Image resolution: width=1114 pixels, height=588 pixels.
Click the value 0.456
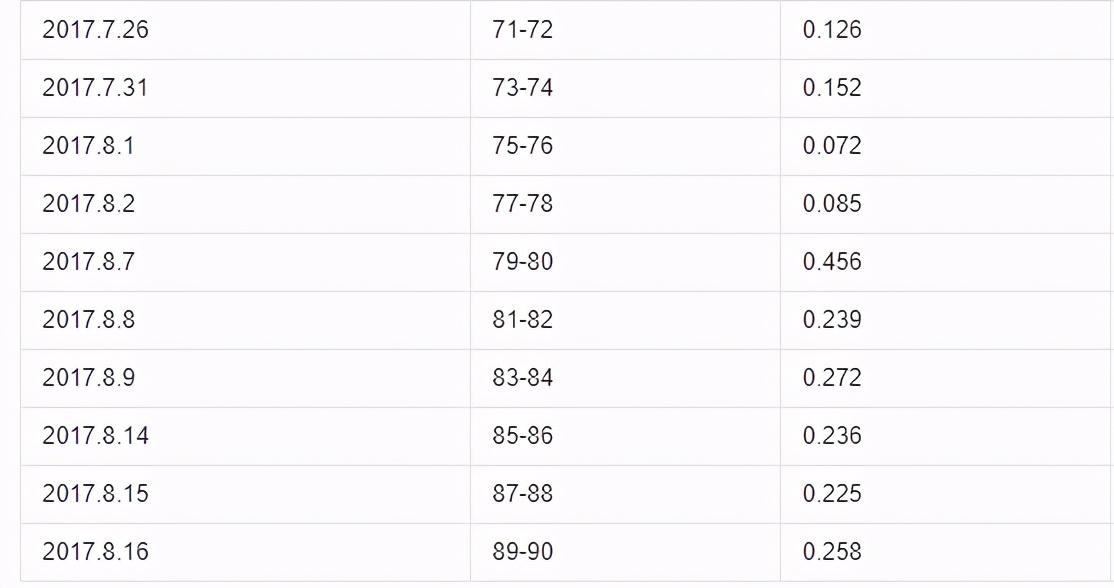(831, 262)
